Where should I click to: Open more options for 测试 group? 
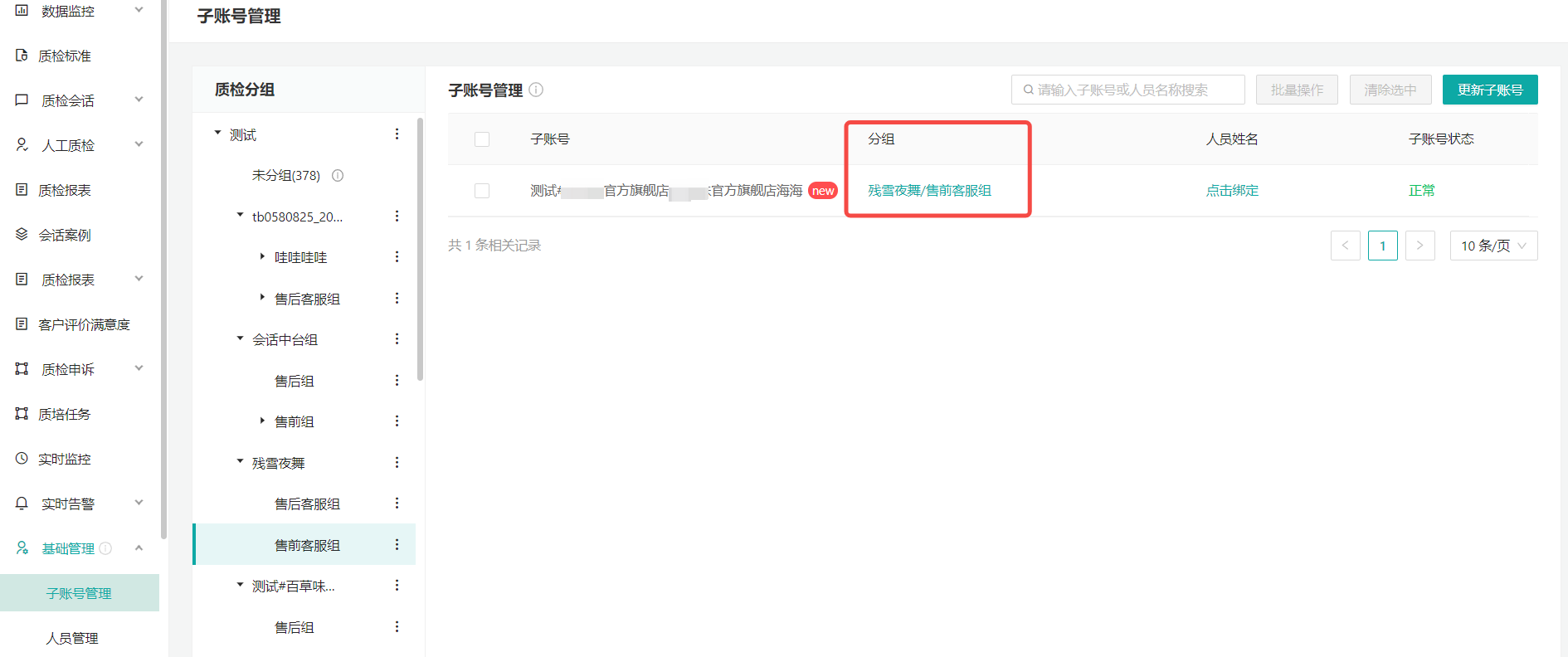click(397, 134)
